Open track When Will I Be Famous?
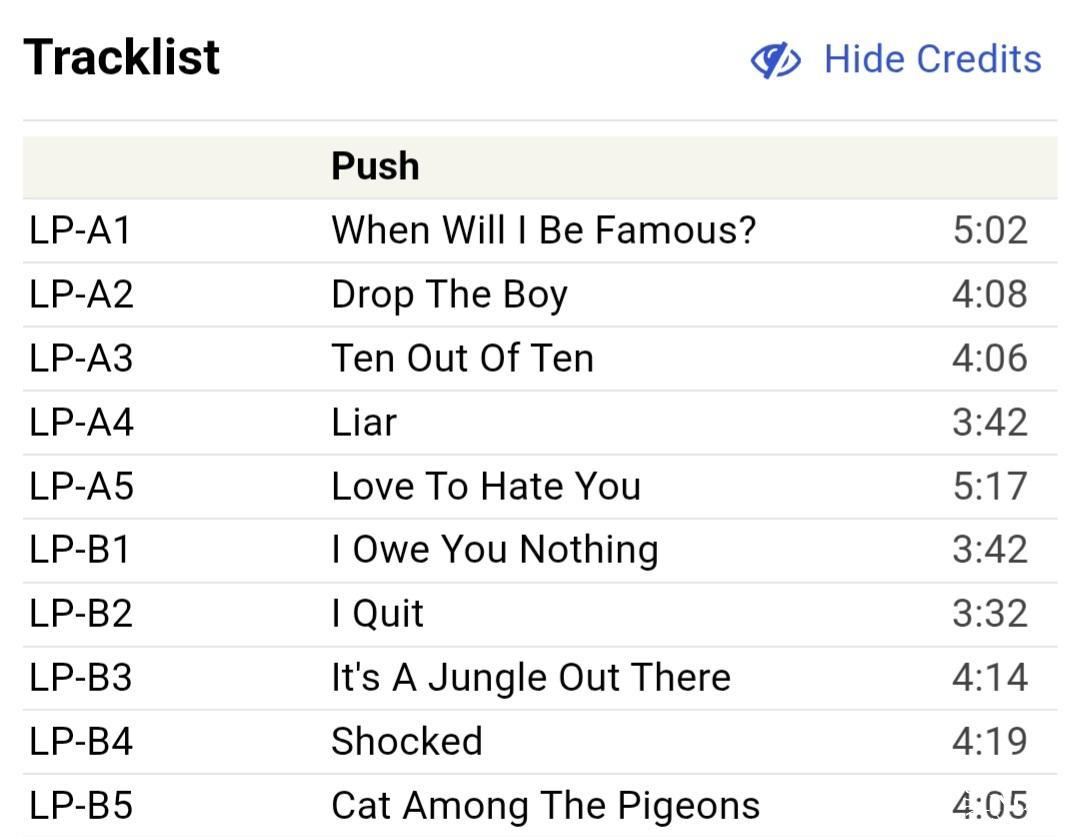1075x837 pixels. (543, 230)
